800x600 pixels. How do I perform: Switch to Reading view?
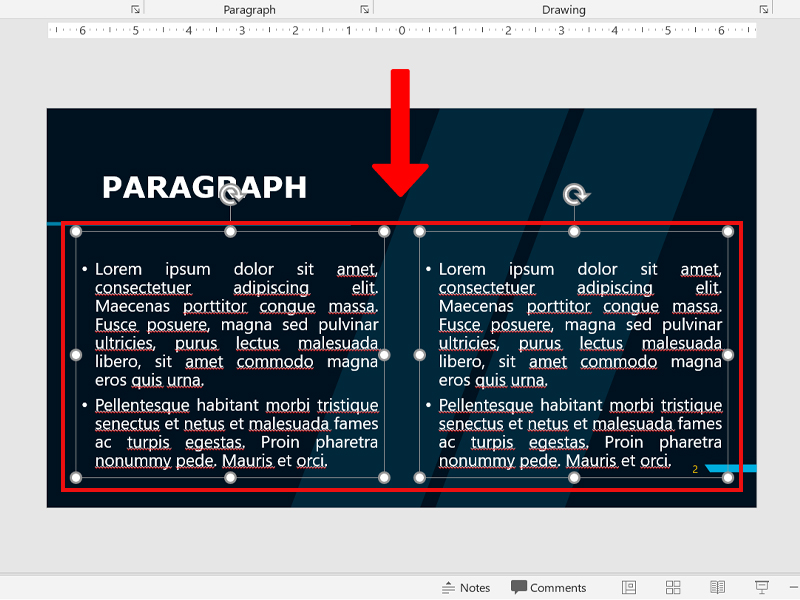coord(717,587)
